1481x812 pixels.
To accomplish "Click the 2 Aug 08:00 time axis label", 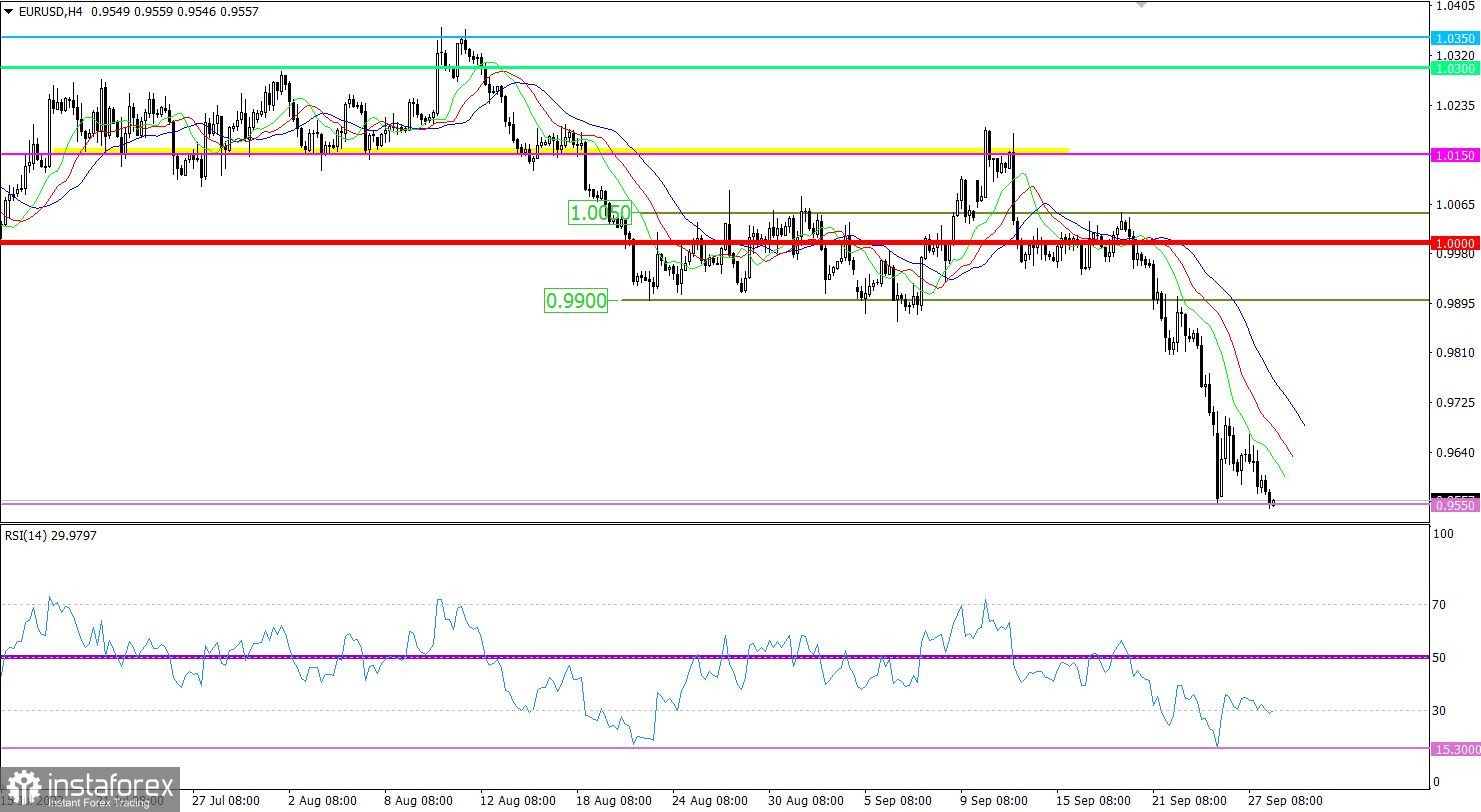I will pos(322,801).
